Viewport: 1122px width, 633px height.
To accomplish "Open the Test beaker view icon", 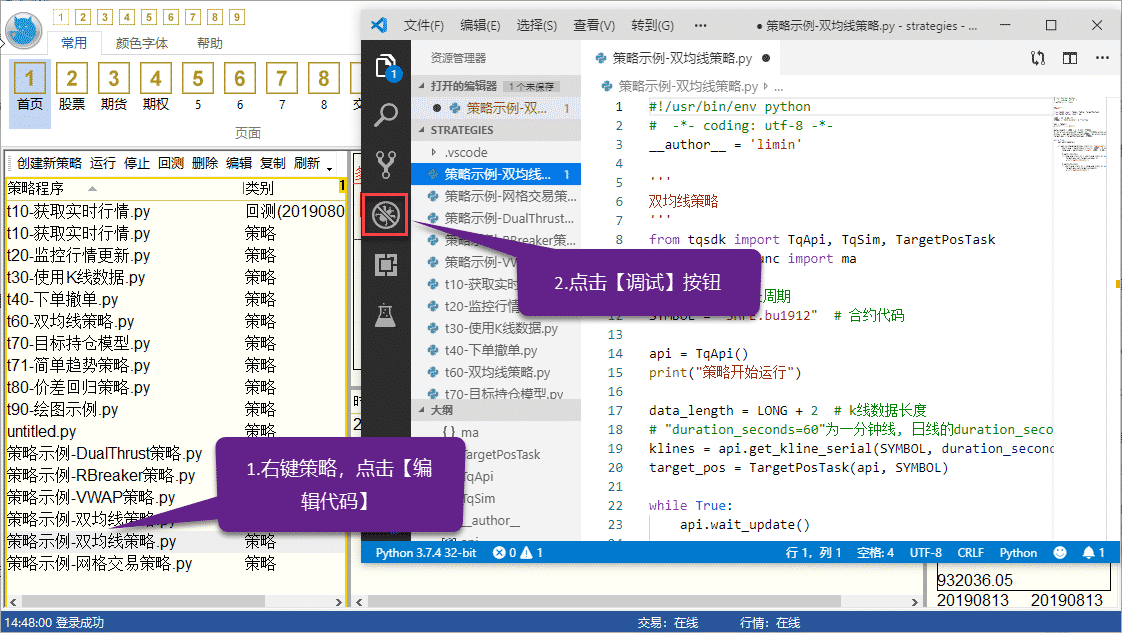I will (x=386, y=315).
